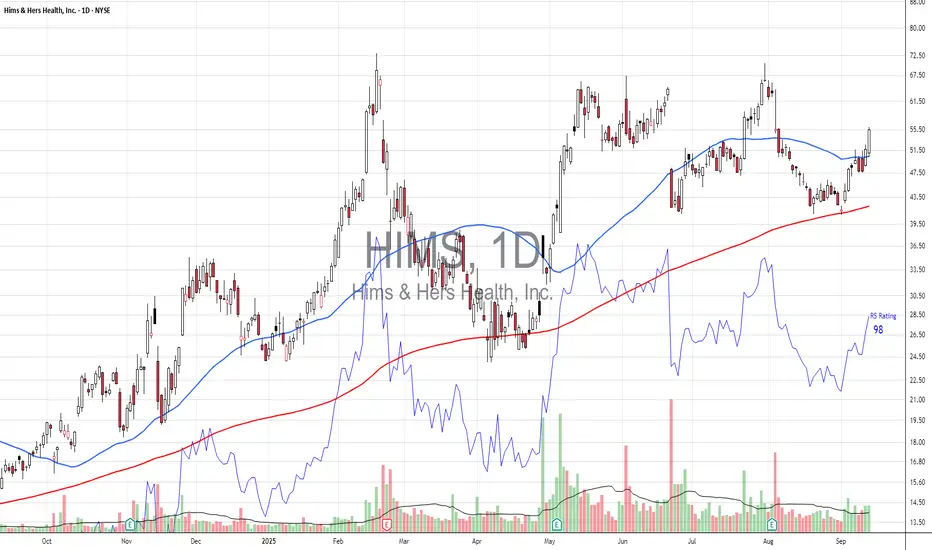Click the 72.50 price axis label
Viewport: 932px width, 550px height.
coord(917,56)
